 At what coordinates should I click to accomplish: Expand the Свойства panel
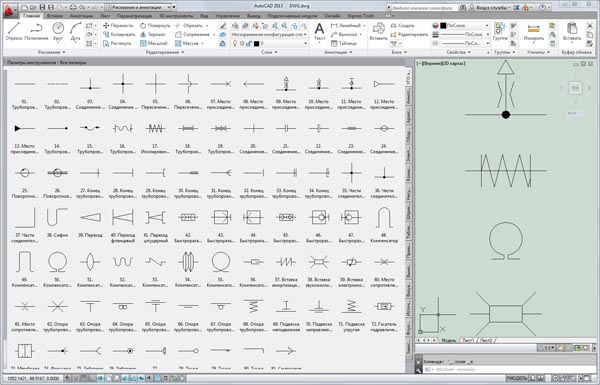click(x=458, y=52)
